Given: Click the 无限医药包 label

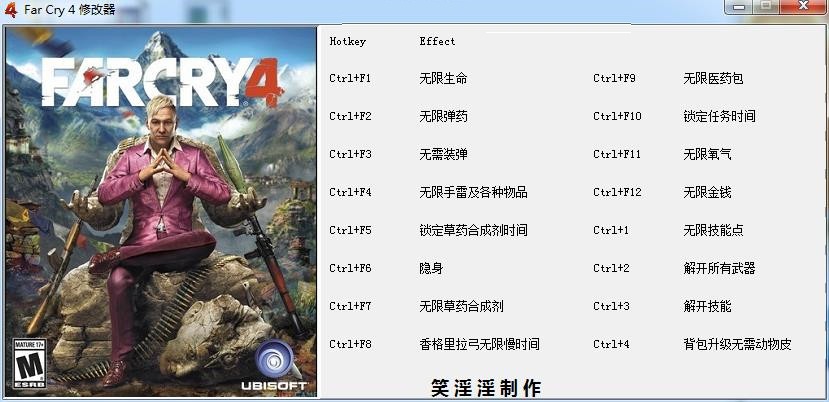Looking at the screenshot, I should (713, 79).
